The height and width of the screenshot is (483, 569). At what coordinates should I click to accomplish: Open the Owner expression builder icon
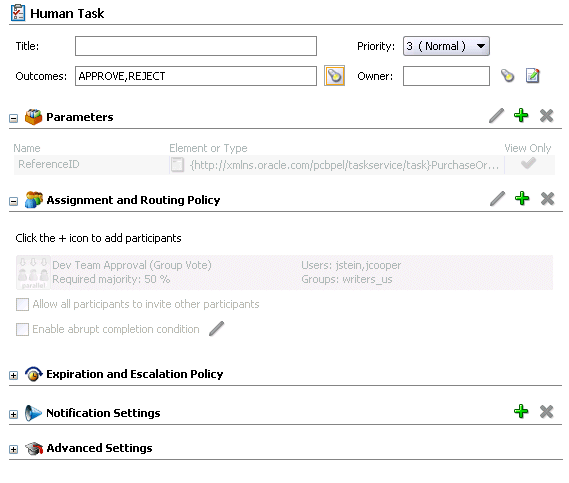tap(533, 75)
